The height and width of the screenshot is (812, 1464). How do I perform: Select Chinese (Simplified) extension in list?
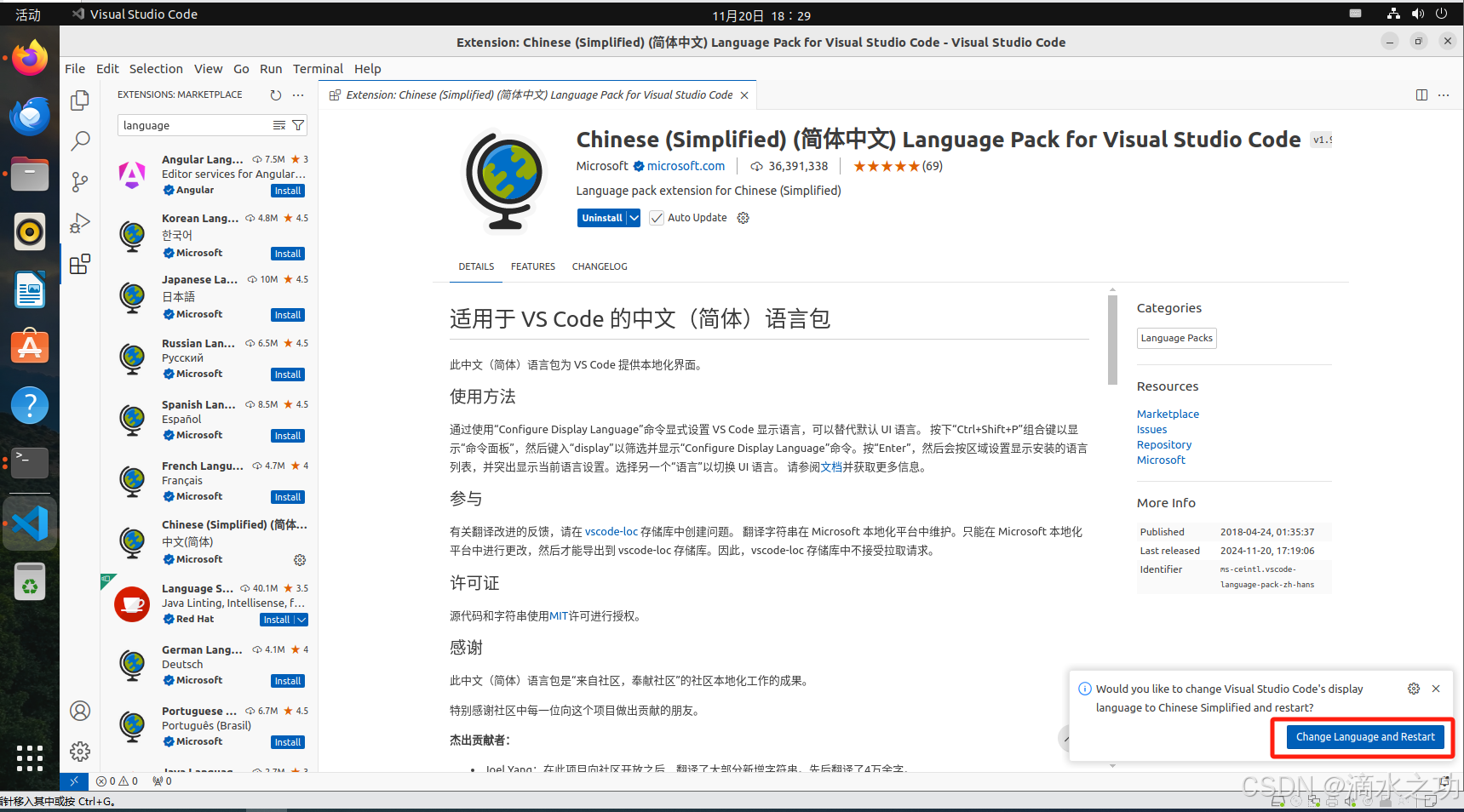209,541
